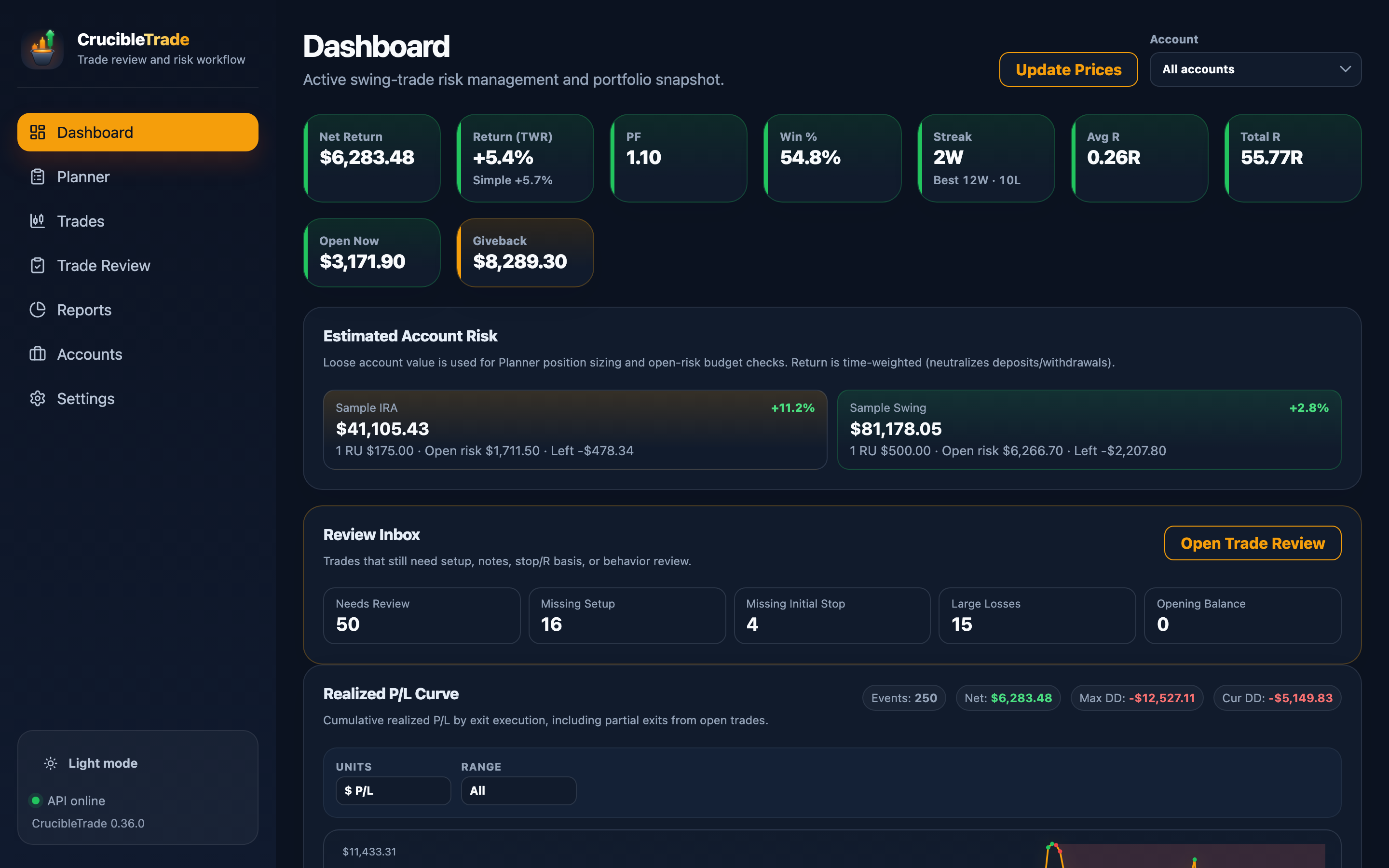
Task: Click the +2.8% return on Sample Swing
Action: 1308,407
